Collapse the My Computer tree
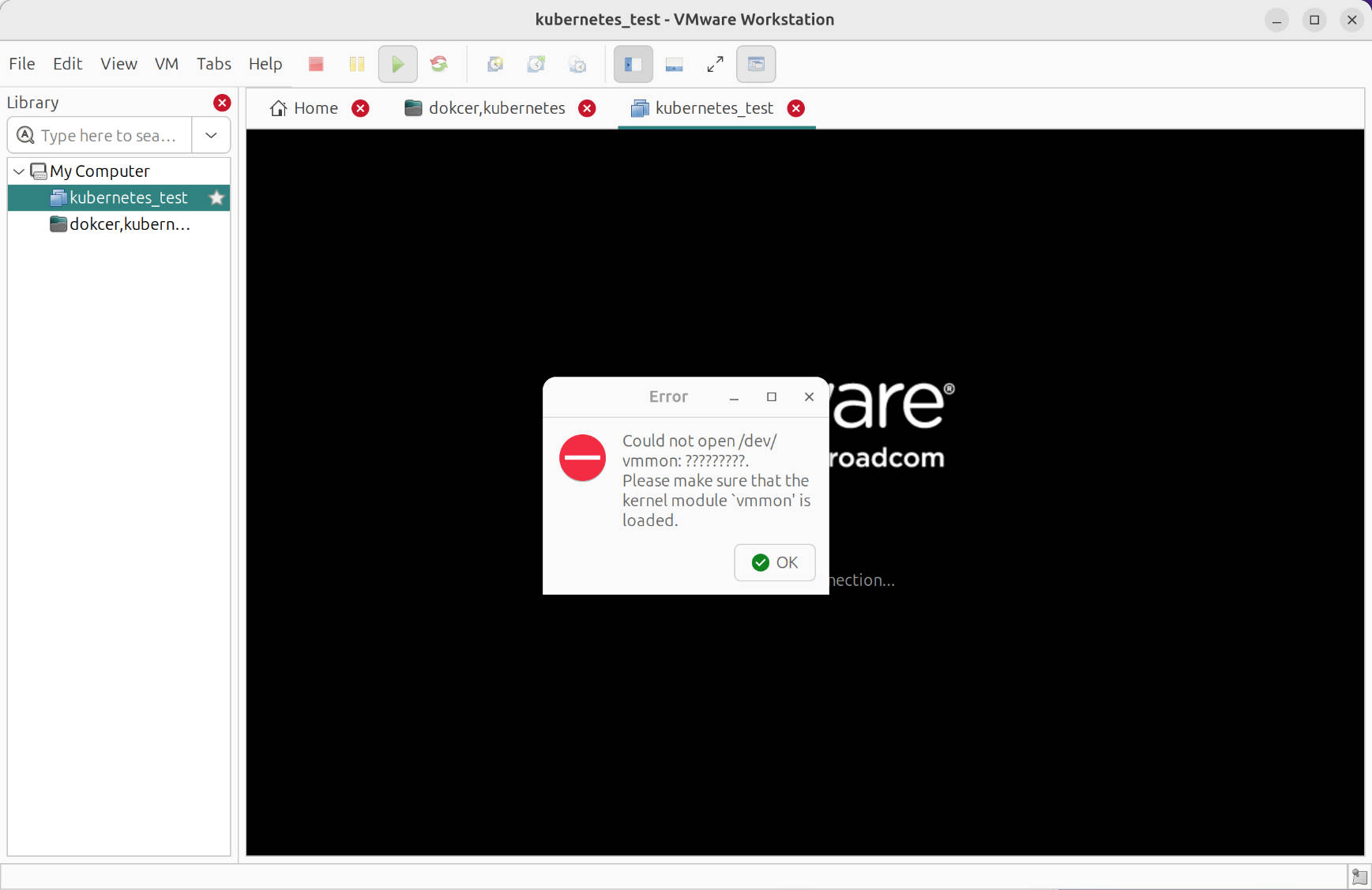 click(x=17, y=171)
